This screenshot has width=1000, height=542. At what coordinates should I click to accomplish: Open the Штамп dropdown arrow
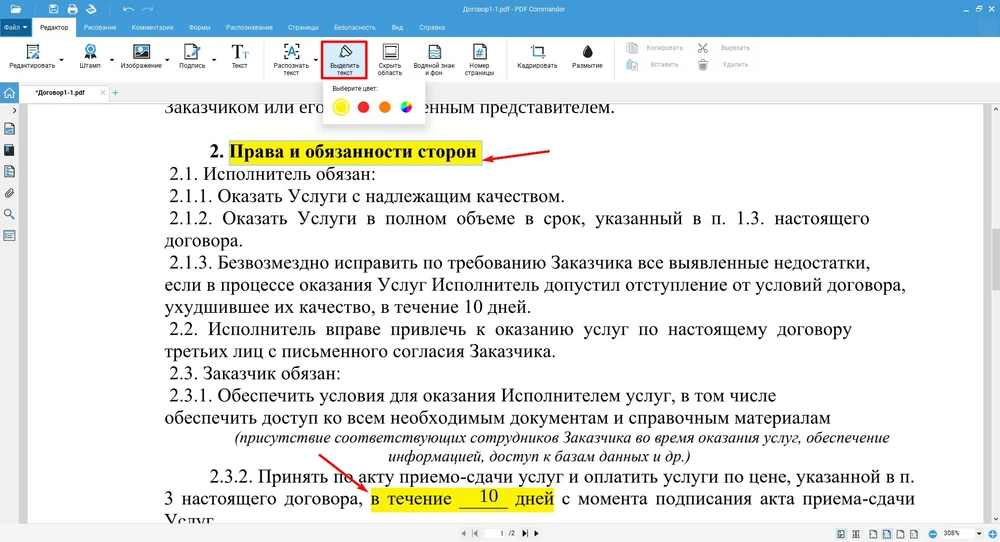(111, 58)
